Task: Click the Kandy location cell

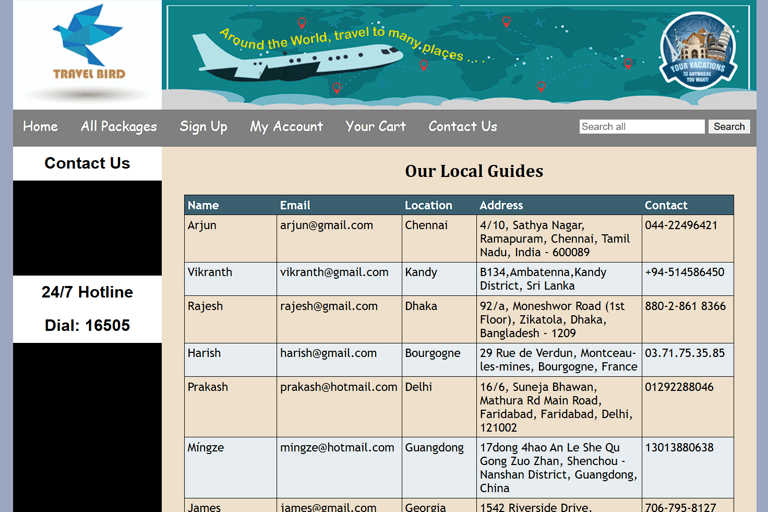Action: [439, 279]
